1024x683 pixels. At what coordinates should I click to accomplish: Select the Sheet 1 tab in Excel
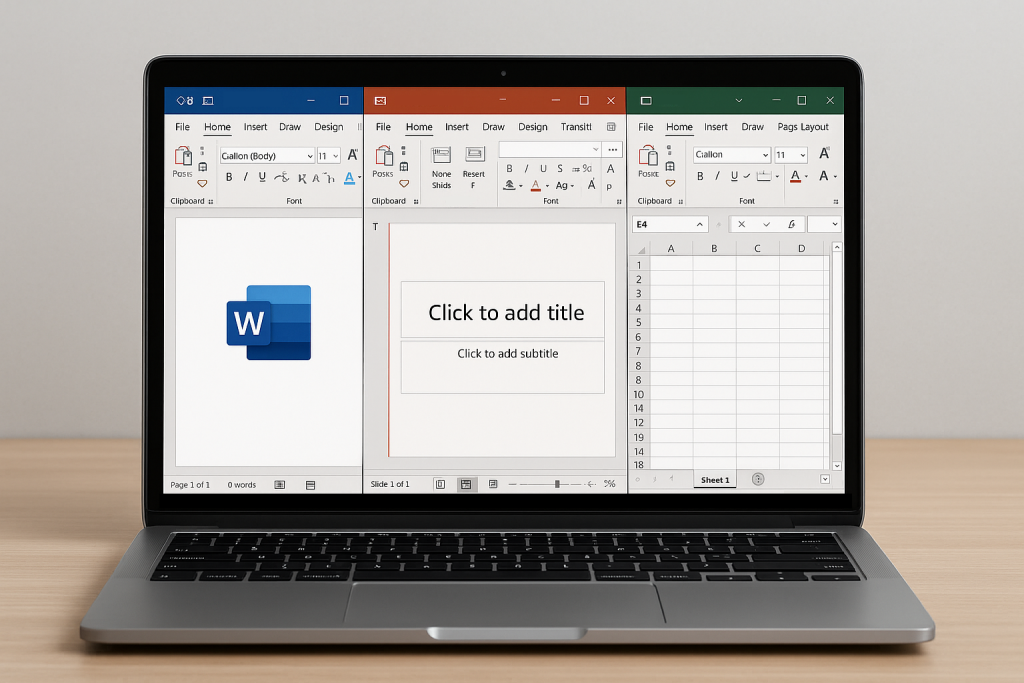click(x=715, y=480)
